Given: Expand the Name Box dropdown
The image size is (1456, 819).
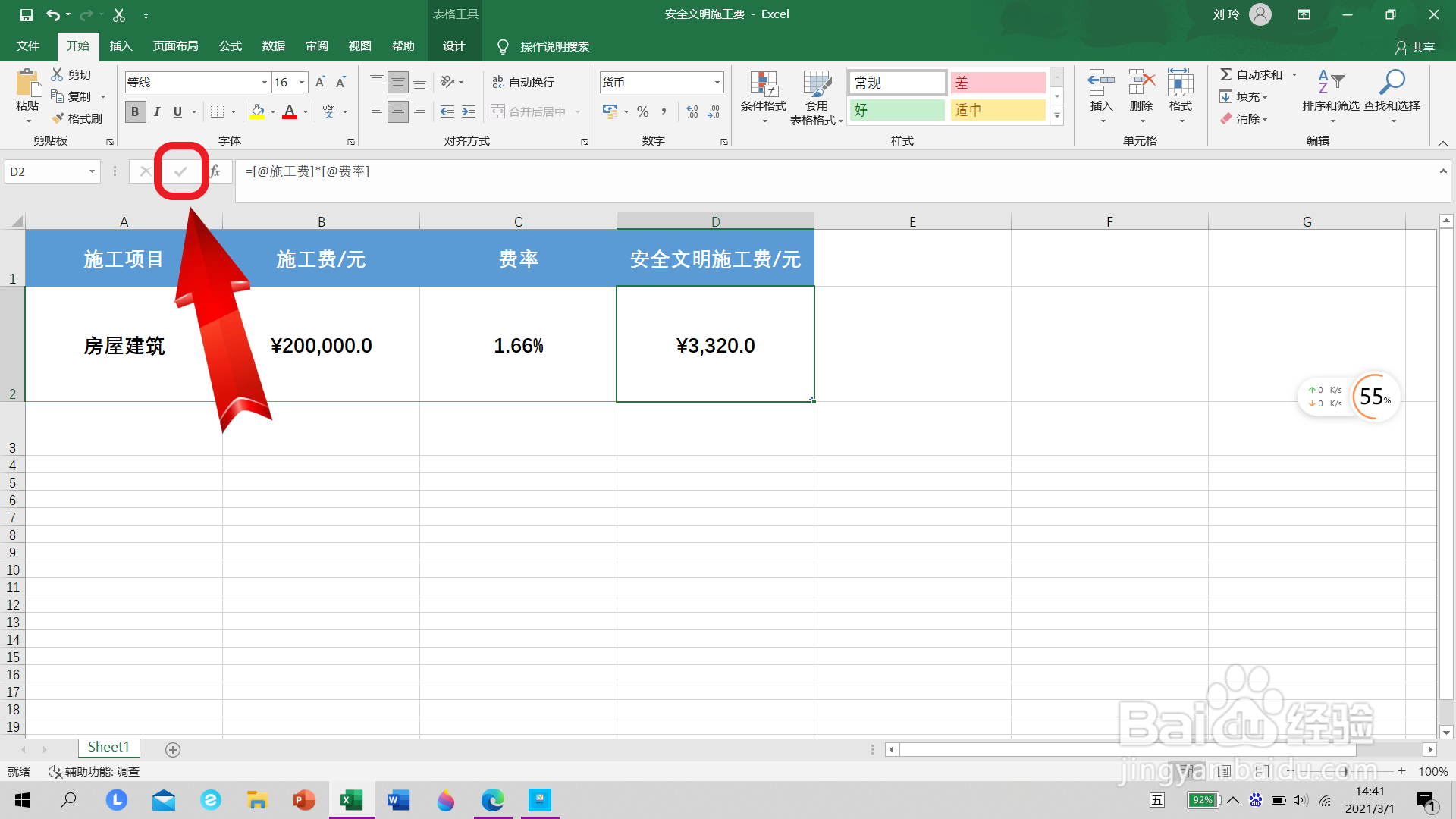Looking at the screenshot, I should [92, 171].
